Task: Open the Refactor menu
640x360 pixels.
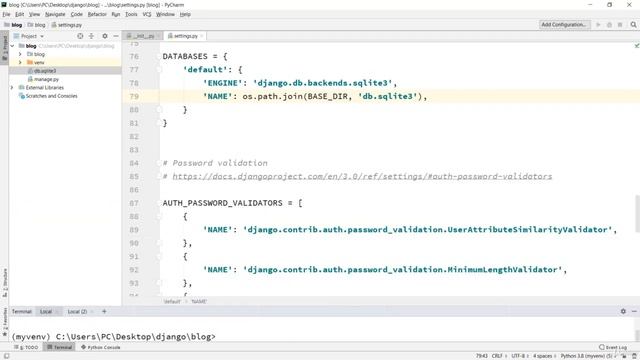Action: point(97,14)
